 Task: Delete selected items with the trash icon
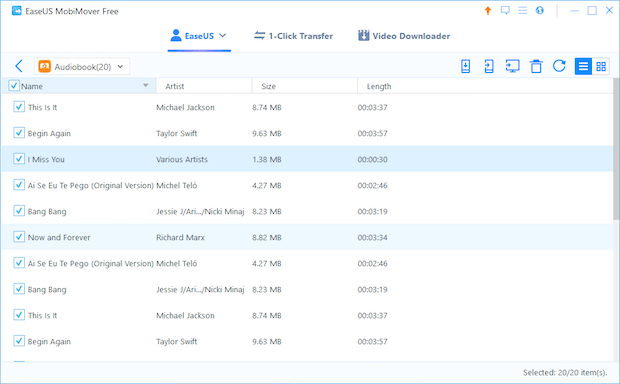click(536, 66)
